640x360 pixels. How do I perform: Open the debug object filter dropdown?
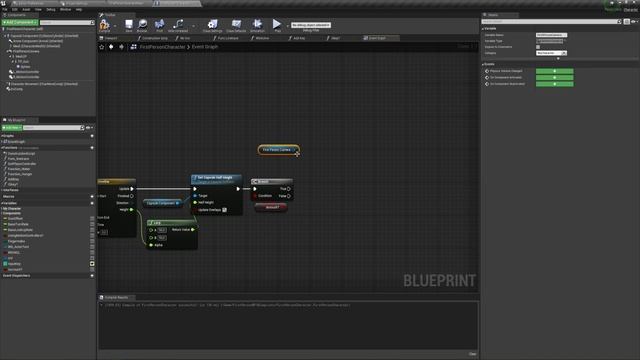coord(311,25)
